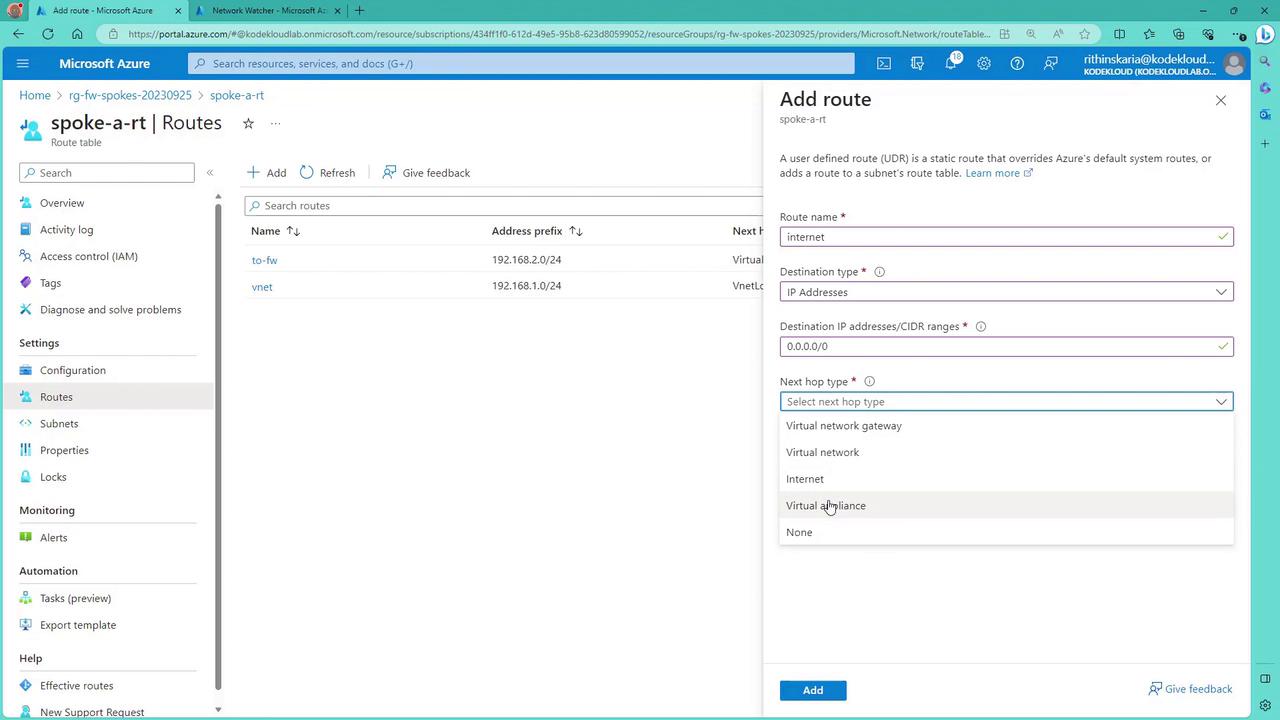Screen dimensions: 1280x720
Task: Click the Destination type info icon
Action: pyautogui.click(x=880, y=272)
